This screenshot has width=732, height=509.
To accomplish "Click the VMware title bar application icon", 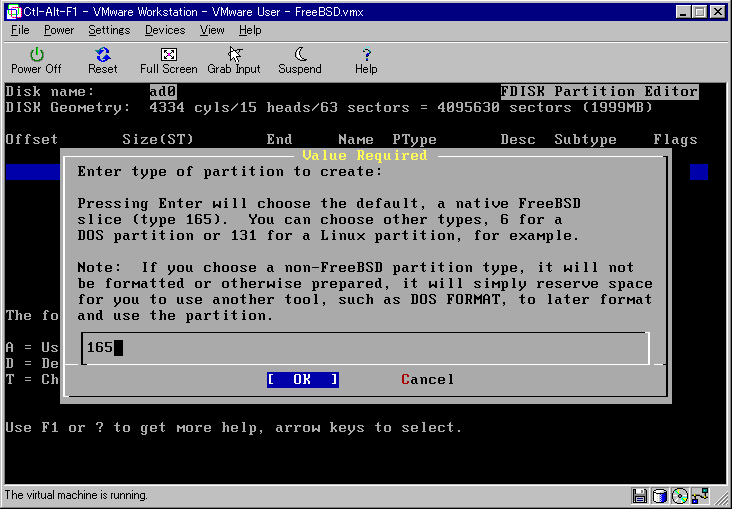I will coord(14,12).
